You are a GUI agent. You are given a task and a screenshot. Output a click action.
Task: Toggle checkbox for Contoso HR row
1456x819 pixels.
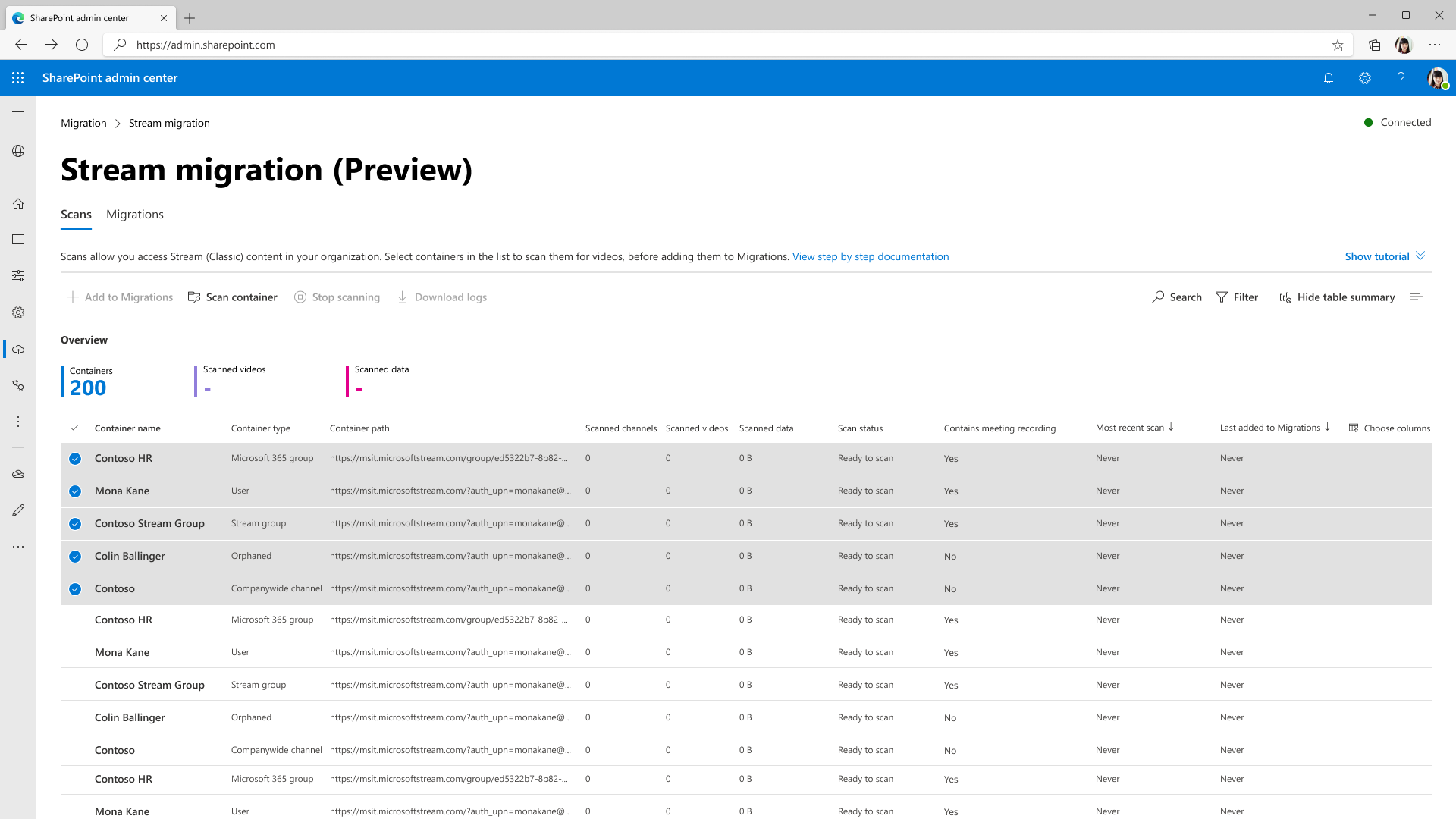(x=75, y=459)
